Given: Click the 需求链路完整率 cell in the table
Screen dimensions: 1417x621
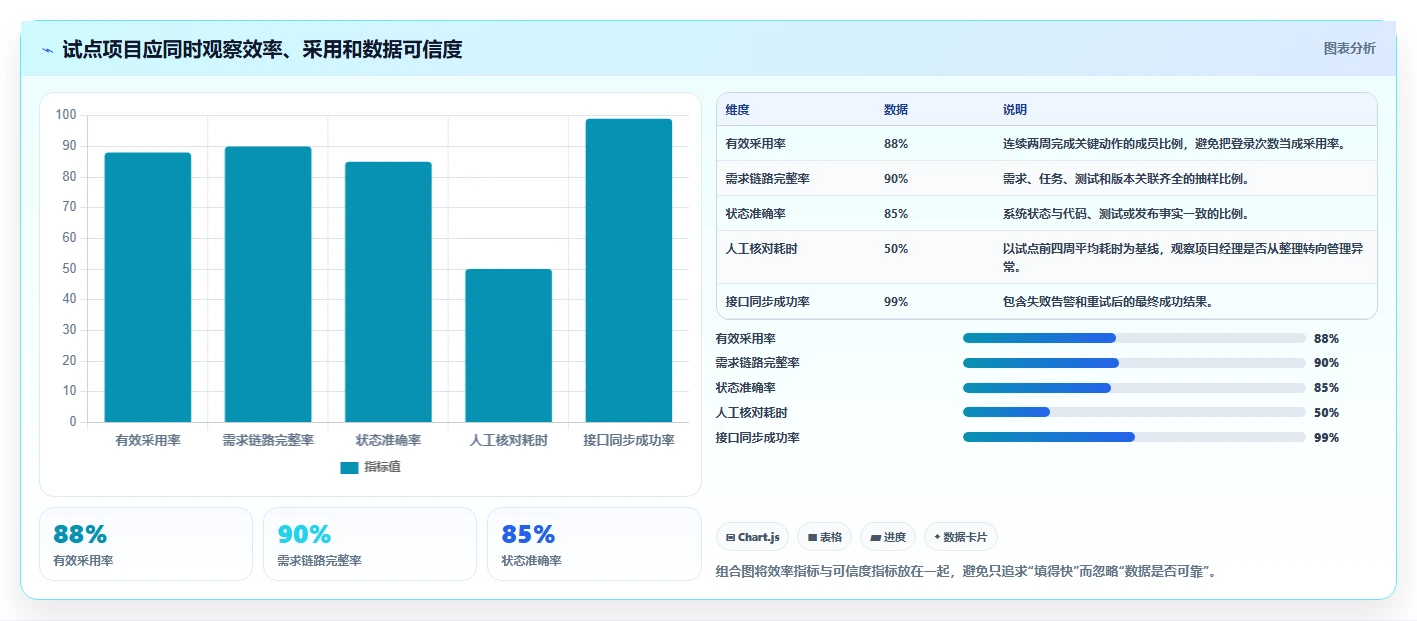Looking at the screenshot, I should (x=768, y=179).
